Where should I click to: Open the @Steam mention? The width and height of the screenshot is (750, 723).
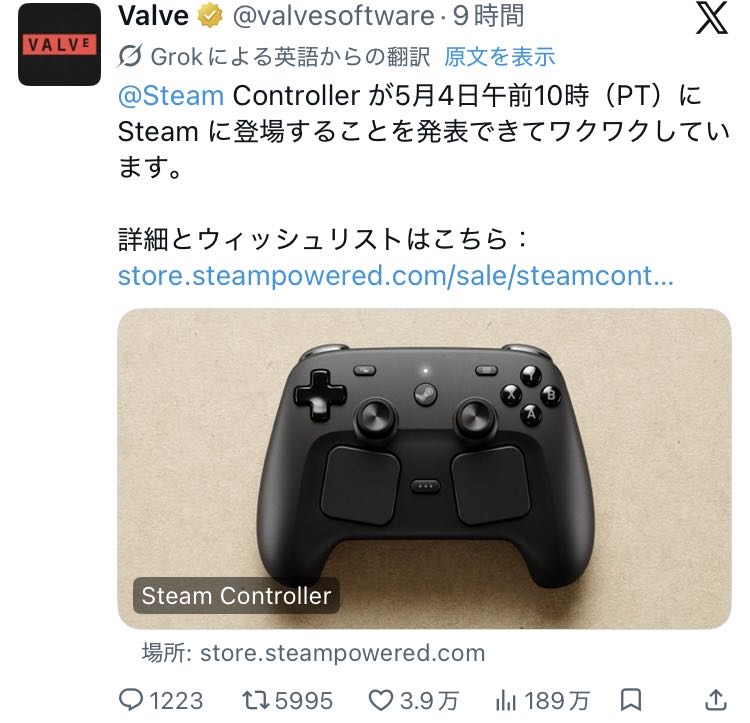tap(171, 96)
